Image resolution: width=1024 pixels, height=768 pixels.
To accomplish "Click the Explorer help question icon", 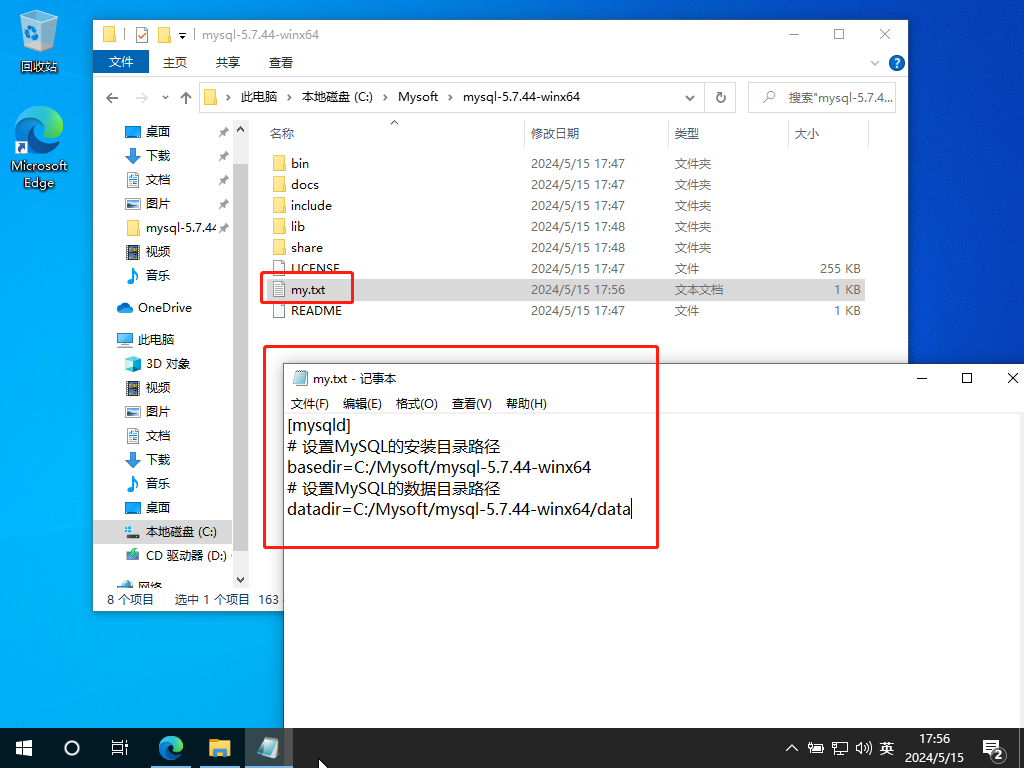I will click(x=897, y=63).
